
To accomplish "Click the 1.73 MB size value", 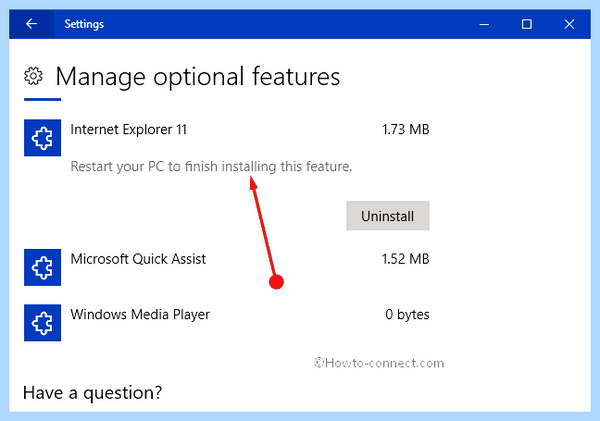I will click(406, 129).
